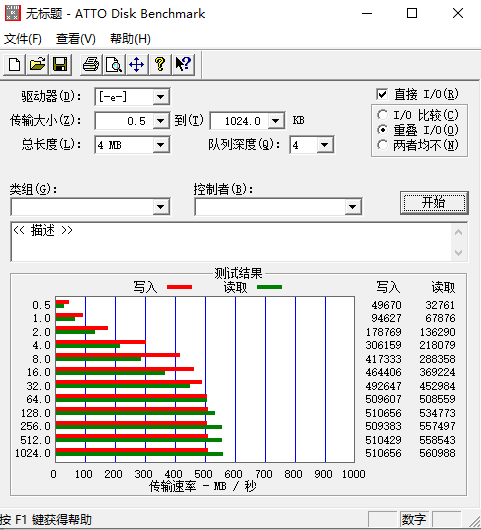Open About via question mark icon
The width and height of the screenshot is (481, 530).
(160, 64)
